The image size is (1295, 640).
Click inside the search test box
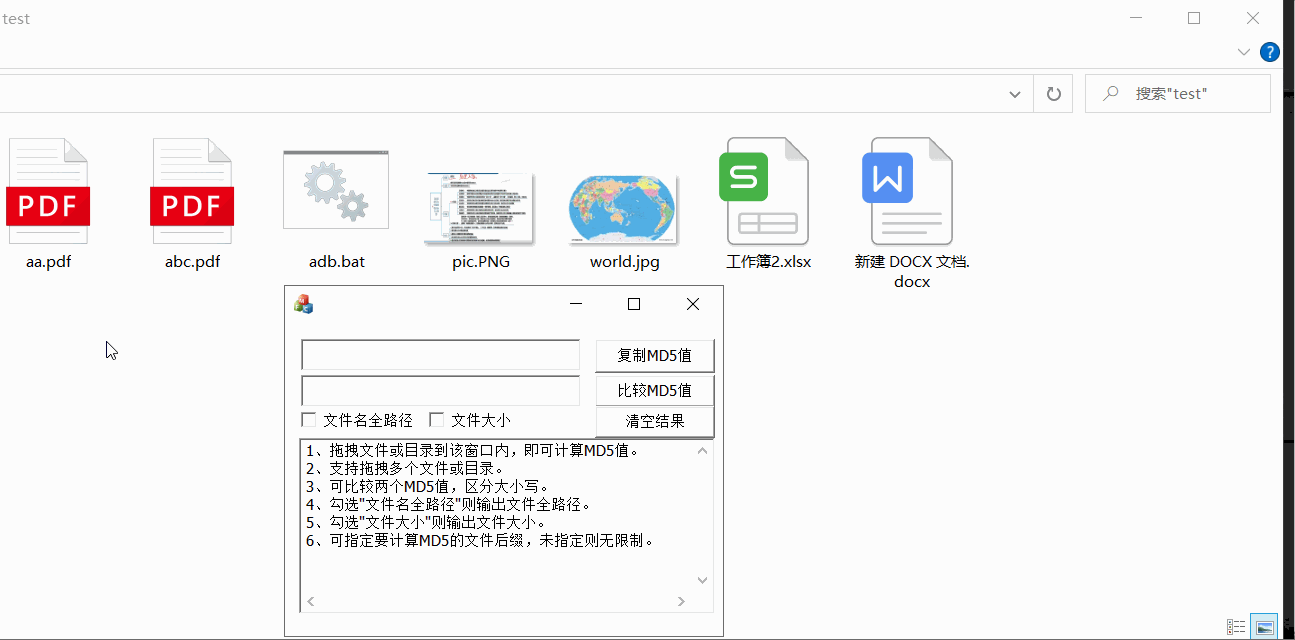coord(1180,93)
